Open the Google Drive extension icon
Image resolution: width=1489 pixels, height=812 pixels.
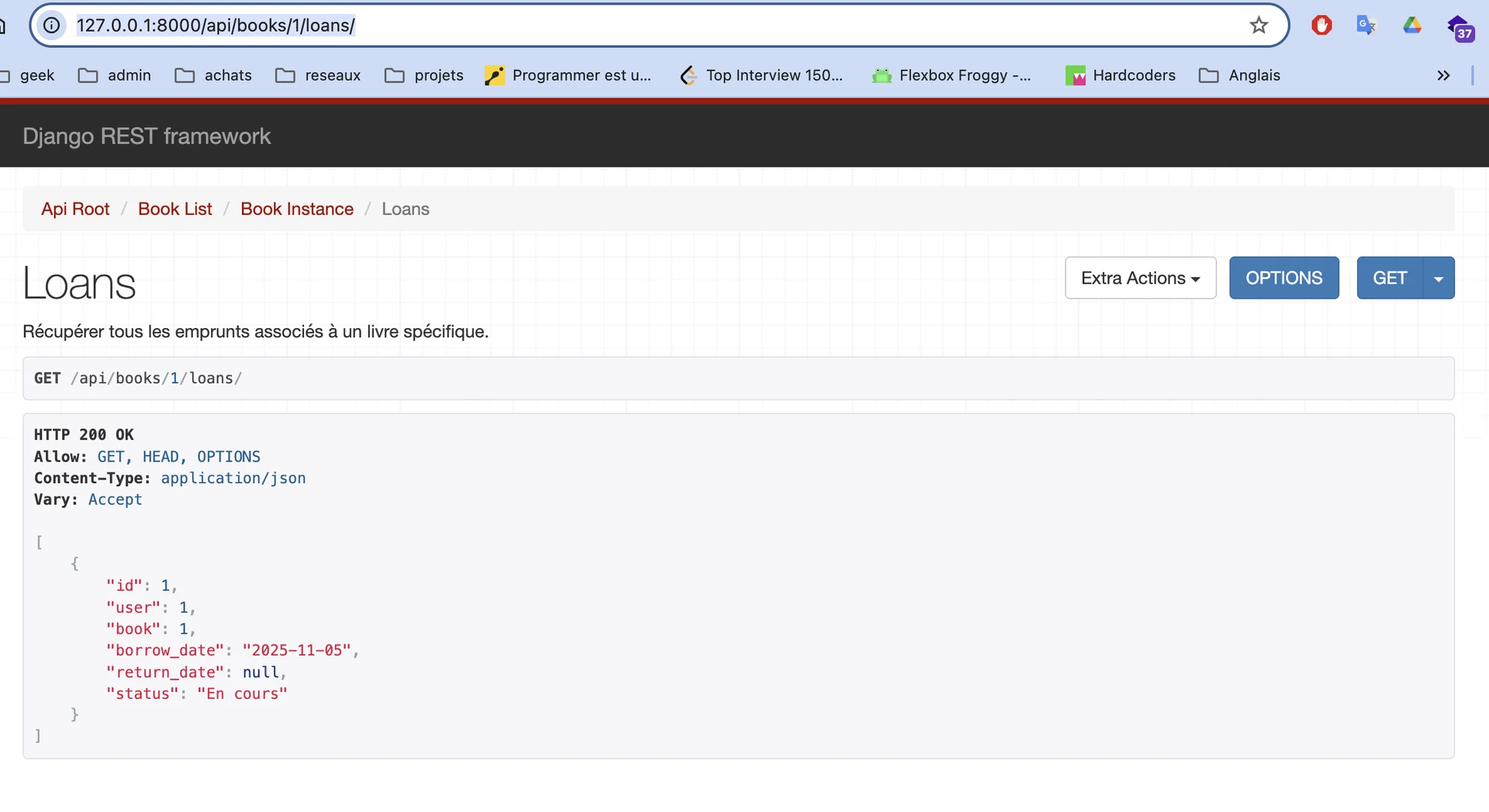[1411, 26]
